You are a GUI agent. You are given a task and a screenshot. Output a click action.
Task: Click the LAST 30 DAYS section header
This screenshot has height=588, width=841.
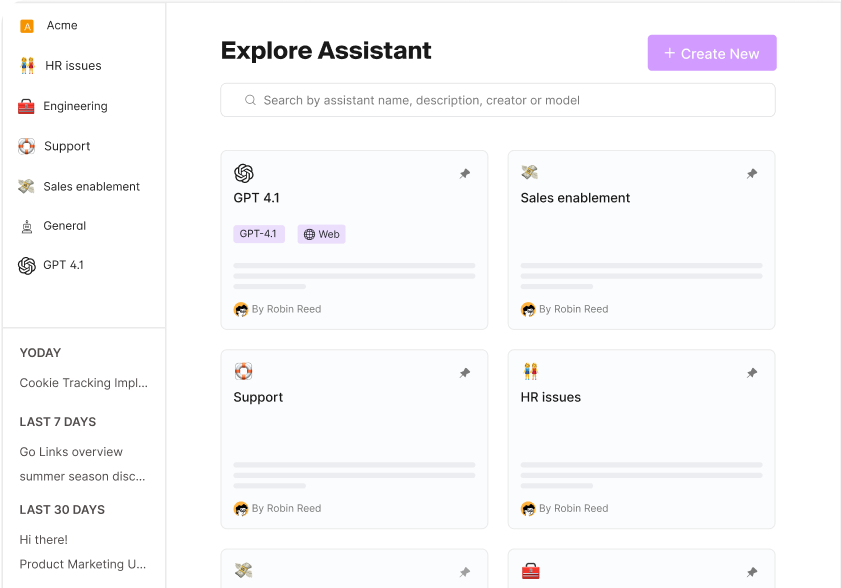(x=62, y=510)
